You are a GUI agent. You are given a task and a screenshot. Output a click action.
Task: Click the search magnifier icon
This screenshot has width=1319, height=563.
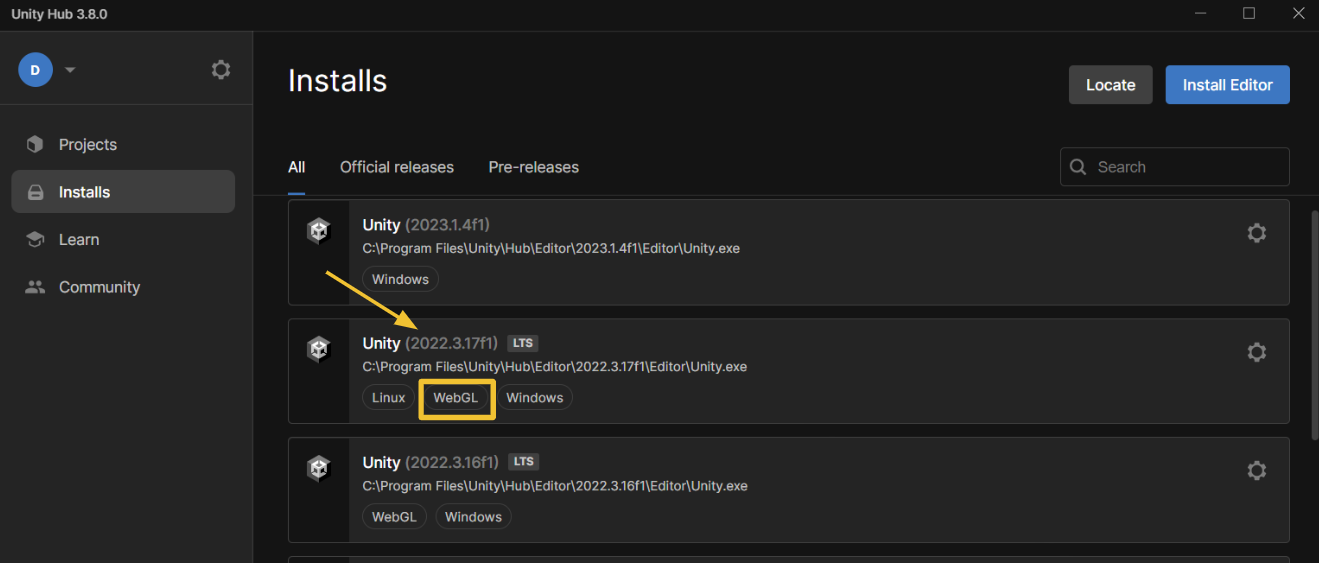[1078, 167]
